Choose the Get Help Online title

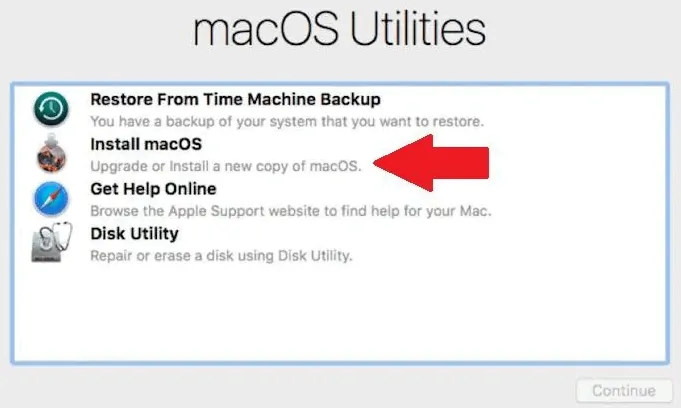point(153,189)
